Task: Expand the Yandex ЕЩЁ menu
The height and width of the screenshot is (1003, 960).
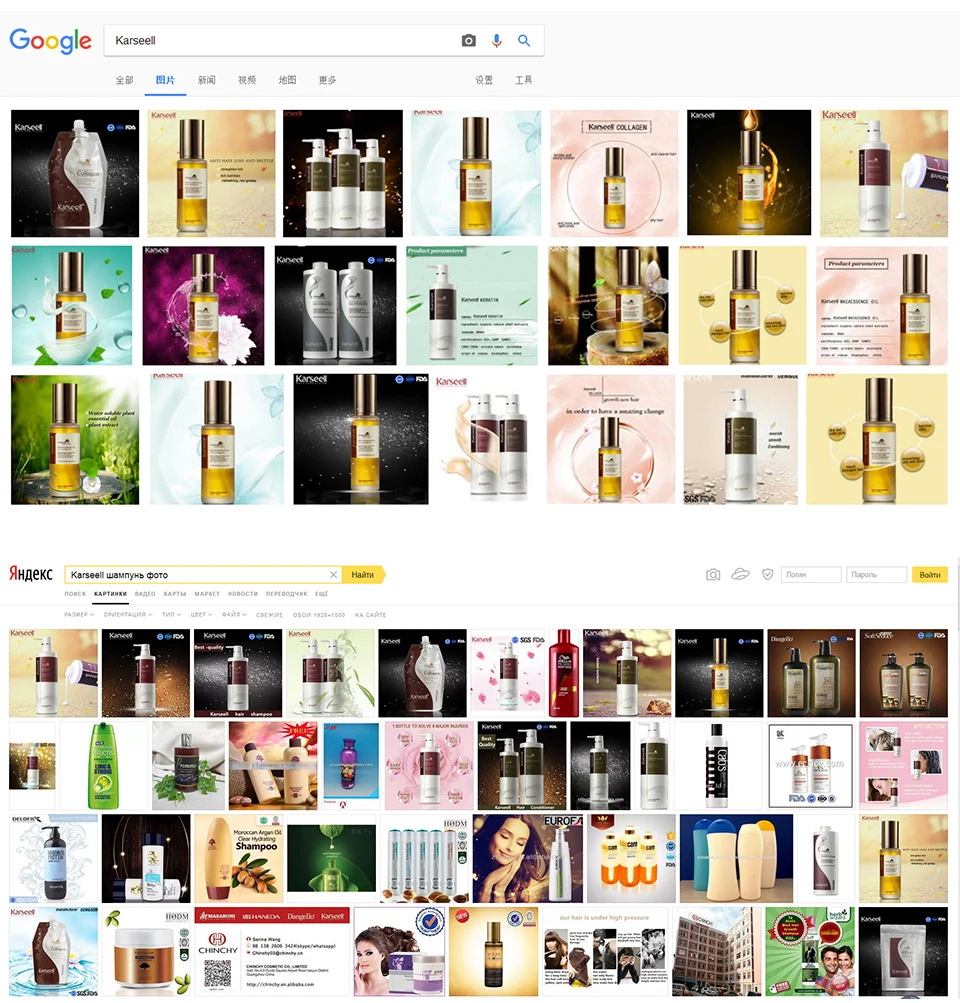Action: (x=322, y=594)
